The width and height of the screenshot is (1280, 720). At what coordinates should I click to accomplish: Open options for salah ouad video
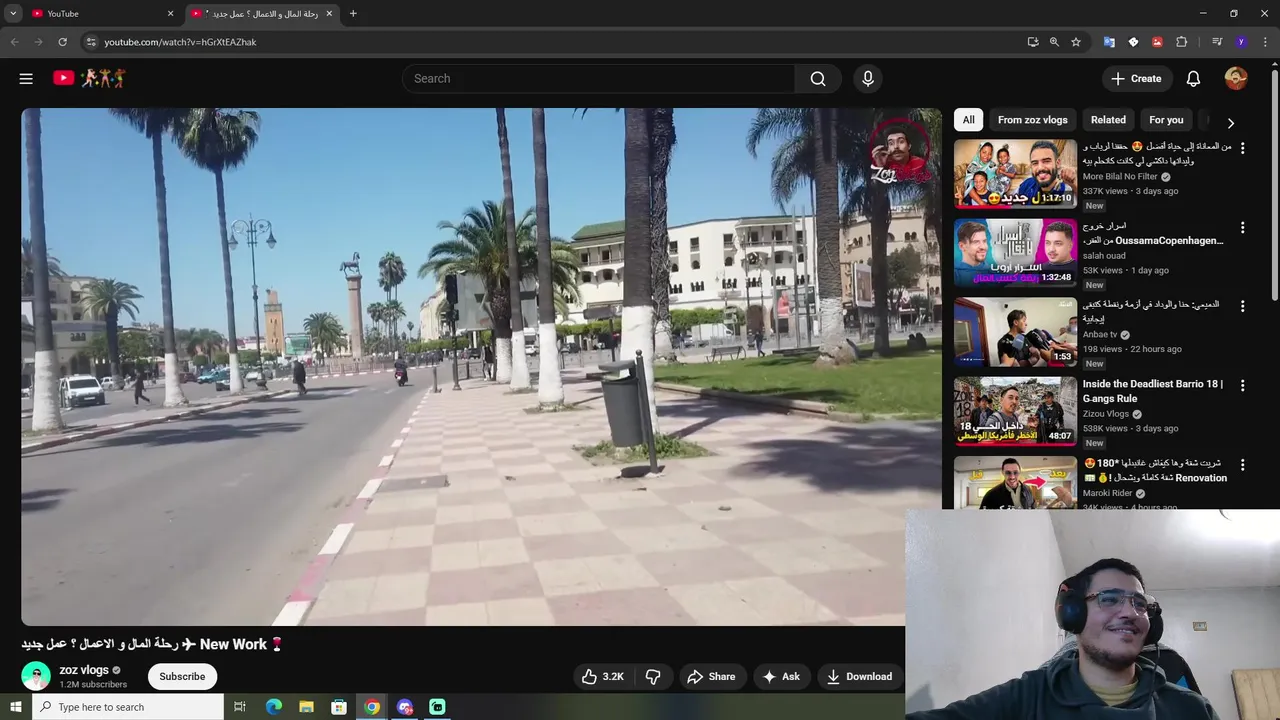1243,227
